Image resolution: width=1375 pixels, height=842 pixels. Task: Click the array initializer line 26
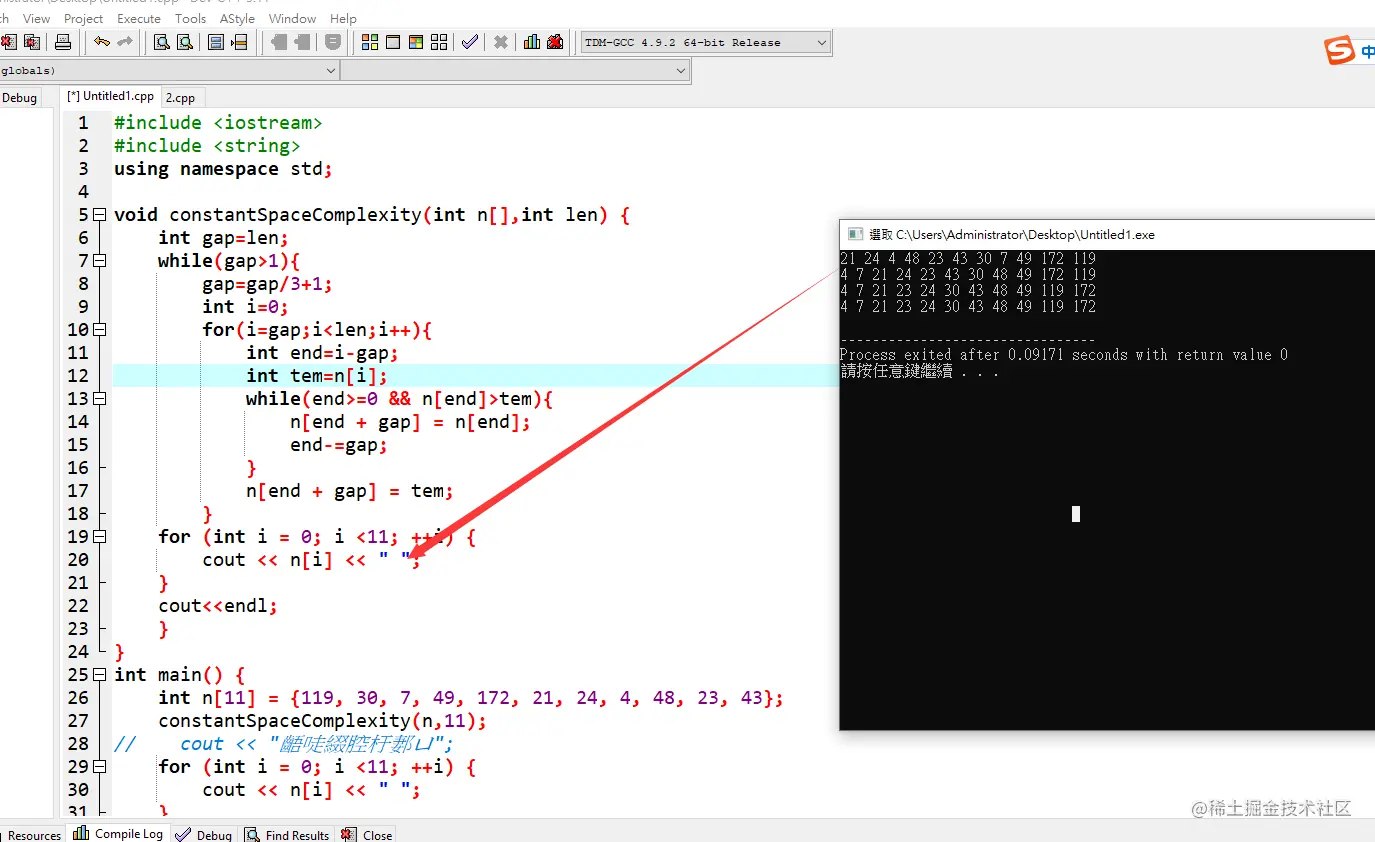point(471,698)
